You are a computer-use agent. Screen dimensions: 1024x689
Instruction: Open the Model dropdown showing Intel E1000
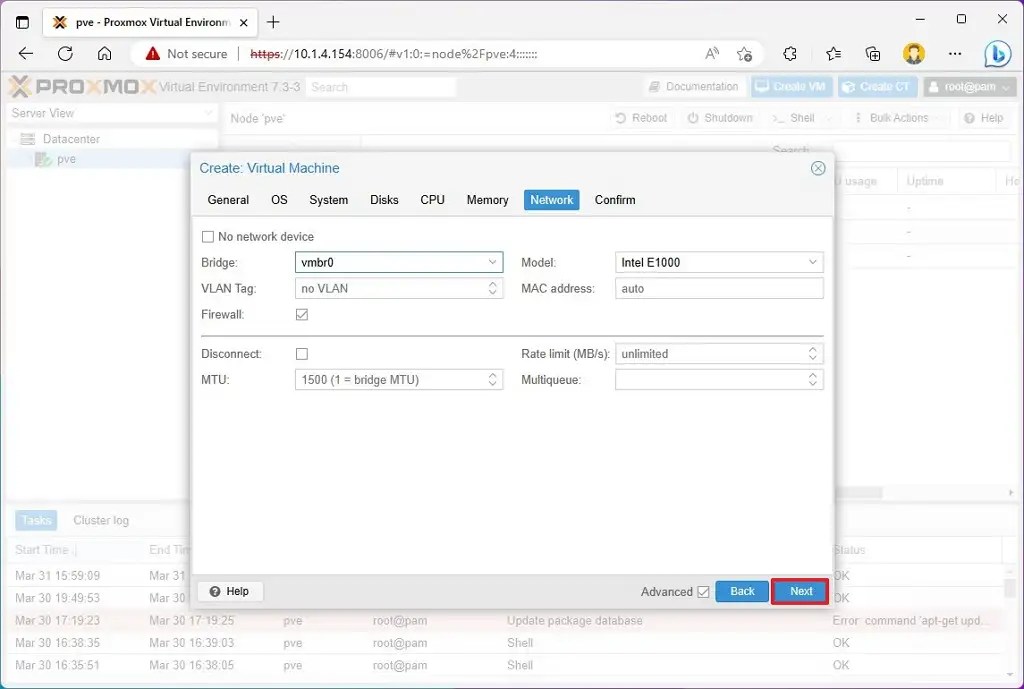click(812, 261)
